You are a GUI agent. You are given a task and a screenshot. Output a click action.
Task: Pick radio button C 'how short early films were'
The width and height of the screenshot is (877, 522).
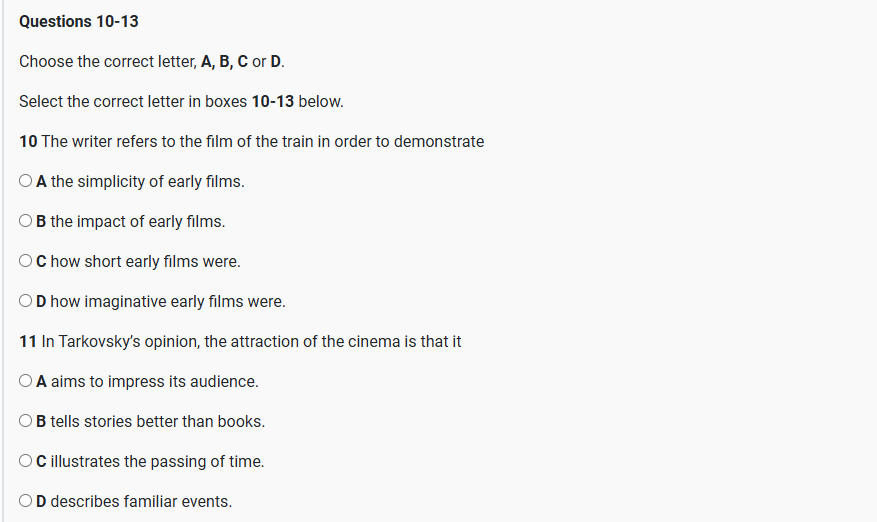[x=26, y=262]
